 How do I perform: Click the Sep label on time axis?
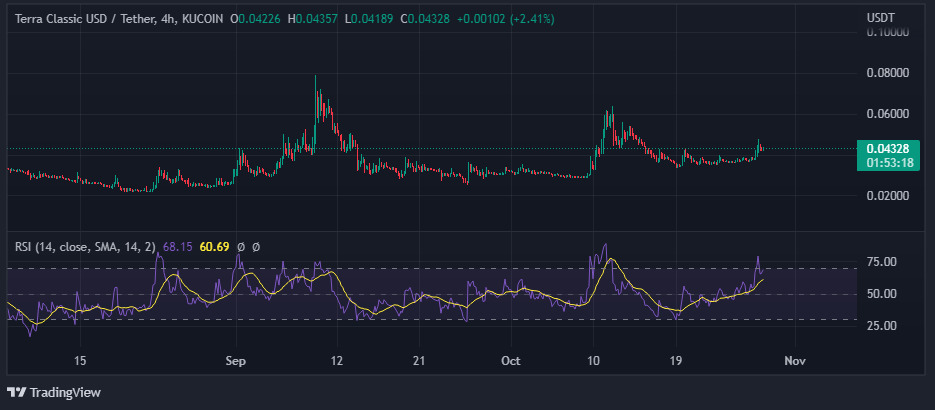click(237, 361)
